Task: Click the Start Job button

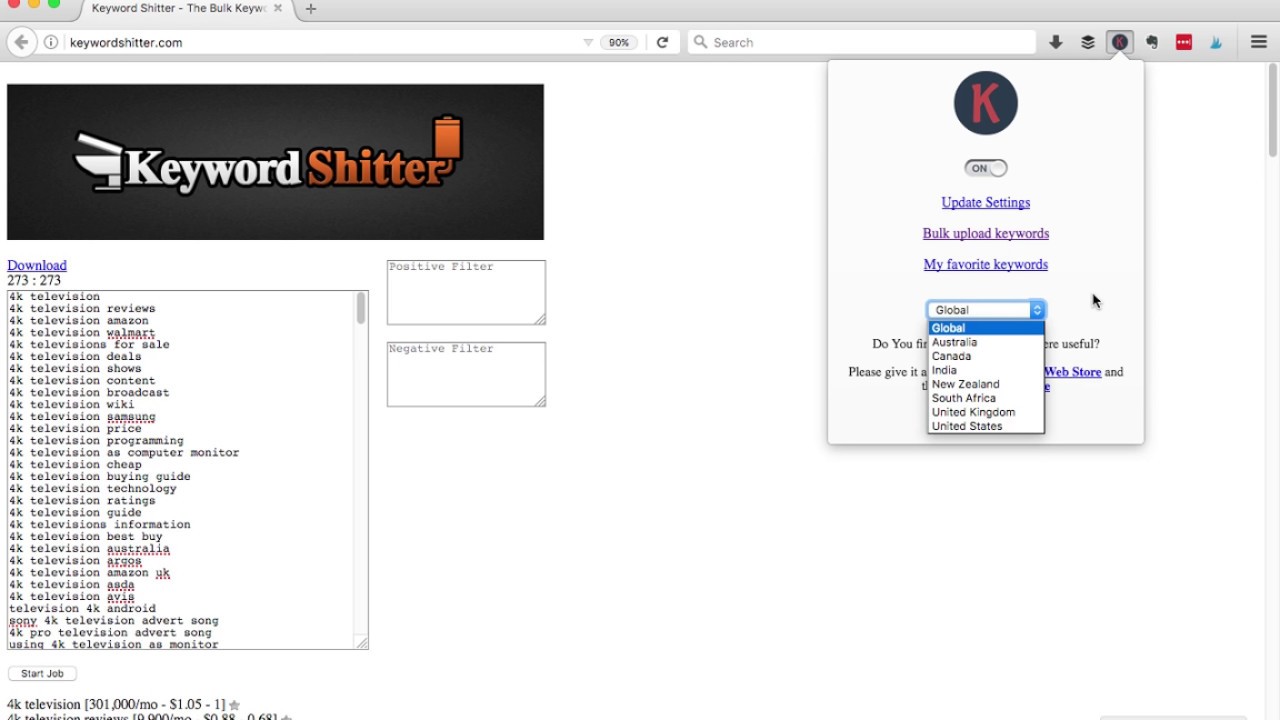Action: pos(42,674)
